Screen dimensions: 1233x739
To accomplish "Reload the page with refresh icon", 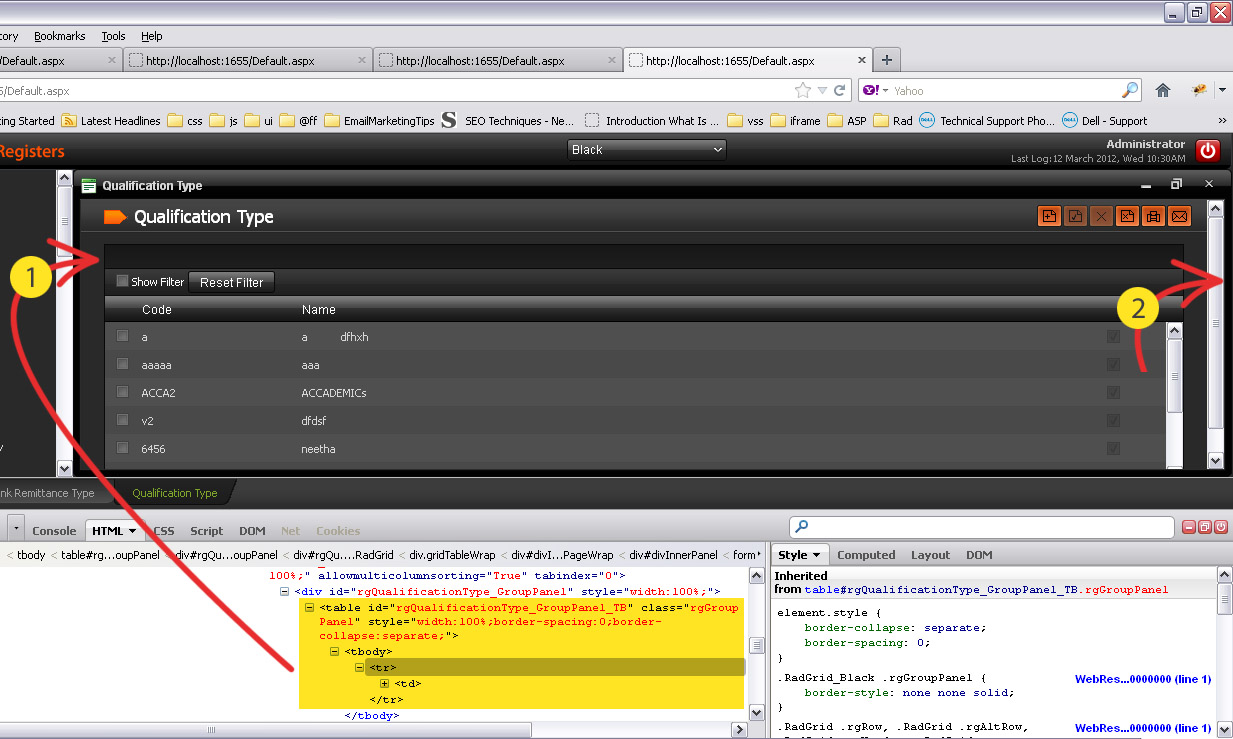I will coord(840,90).
